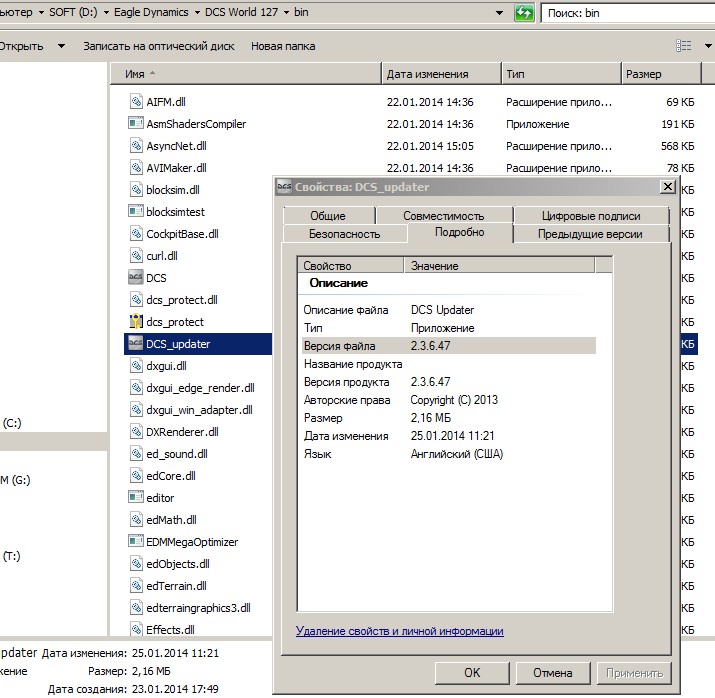
Task: Open the Удаление свойств и личной информации link
Action: pyautogui.click(x=399, y=631)
